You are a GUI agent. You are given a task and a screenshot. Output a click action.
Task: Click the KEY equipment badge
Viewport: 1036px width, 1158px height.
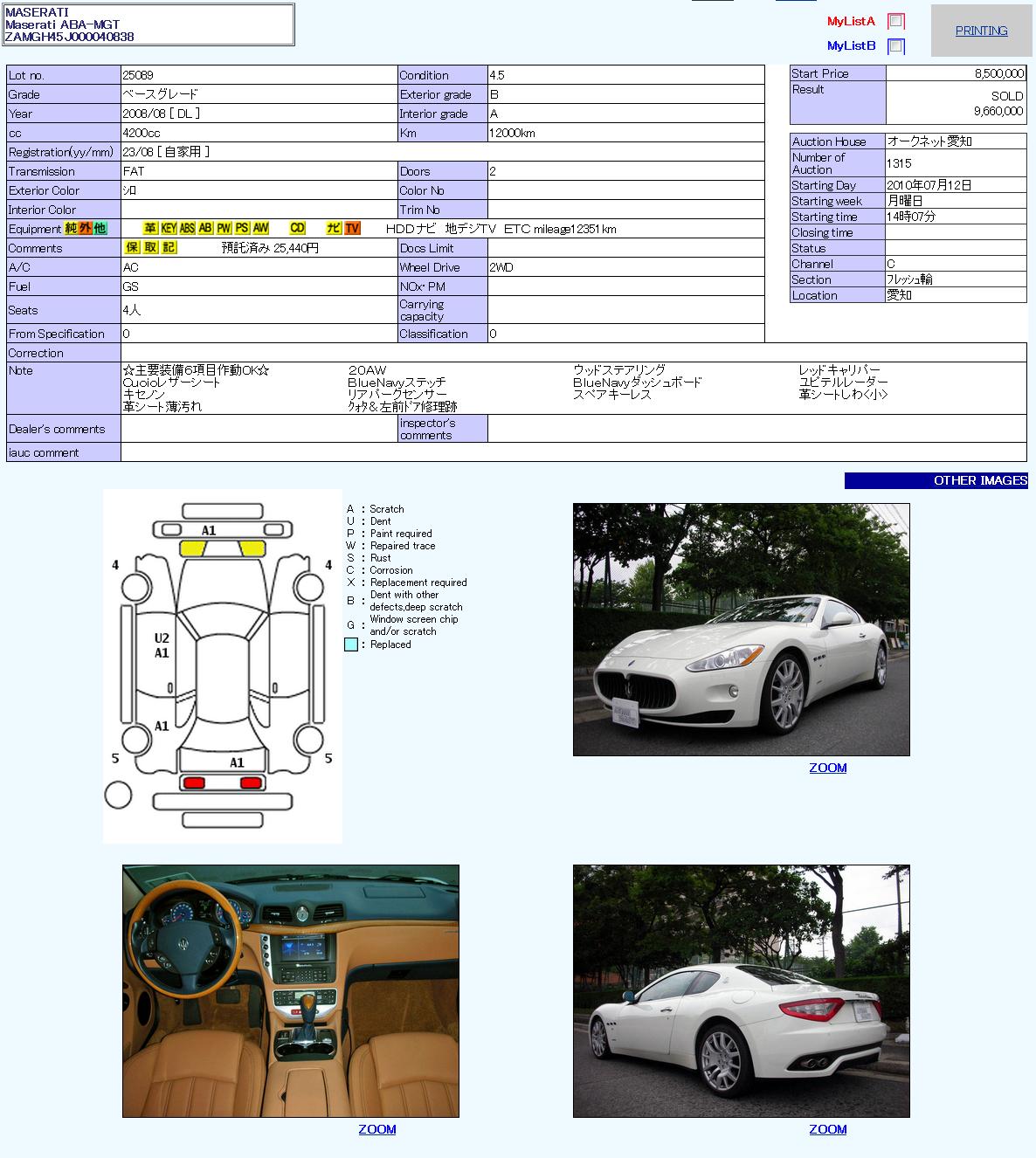169,229
